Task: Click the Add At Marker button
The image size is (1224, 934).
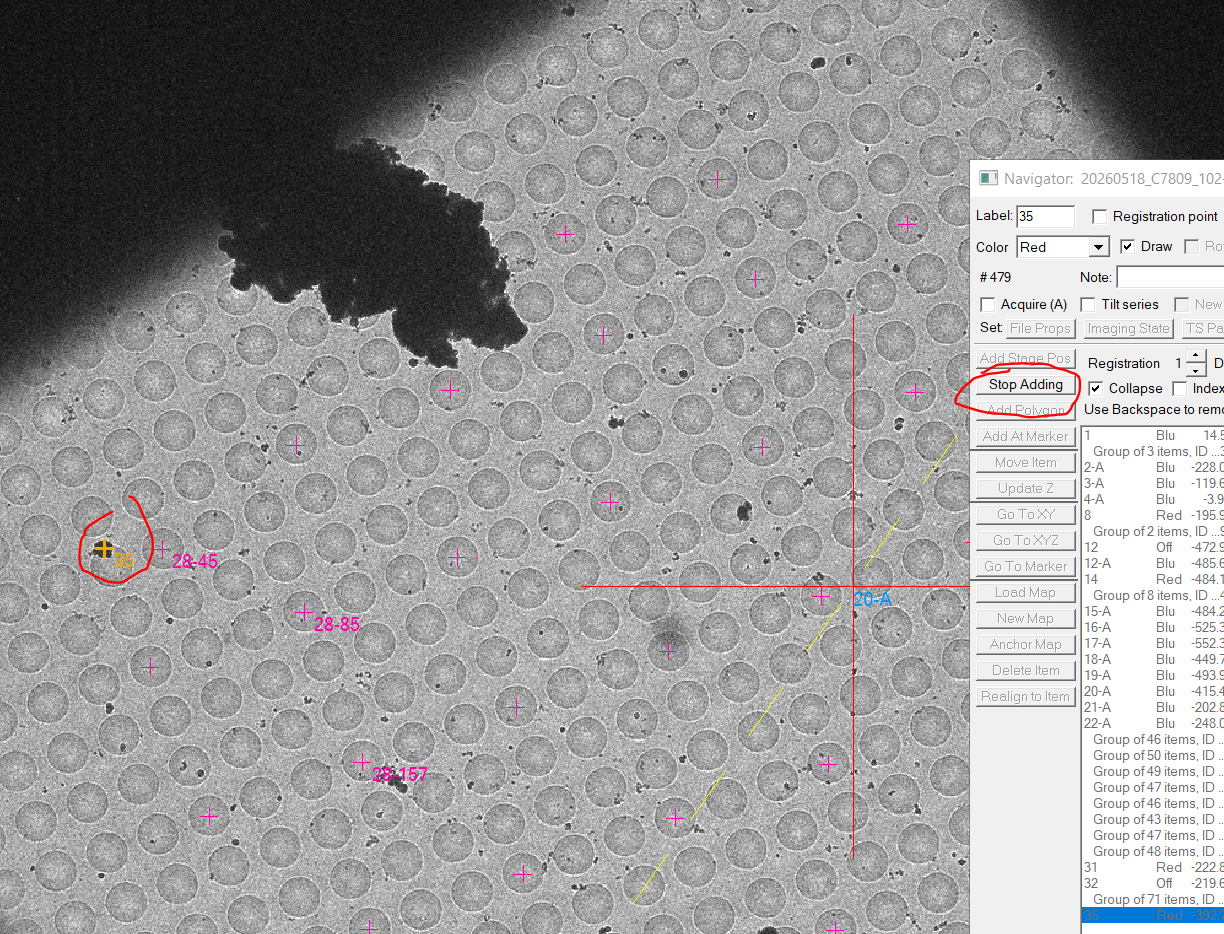Action: tap(1025, 436)
